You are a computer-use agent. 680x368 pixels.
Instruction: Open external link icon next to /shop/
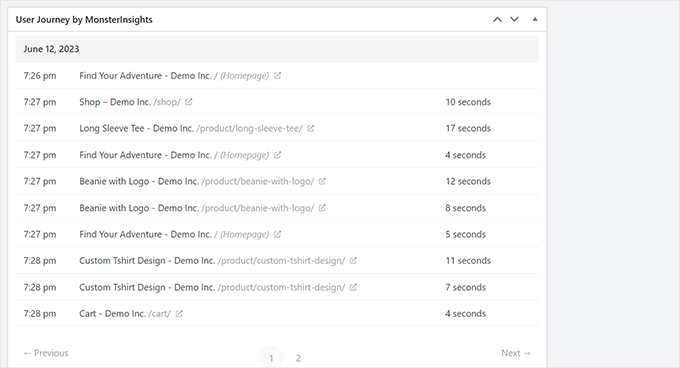click(189, 102)
